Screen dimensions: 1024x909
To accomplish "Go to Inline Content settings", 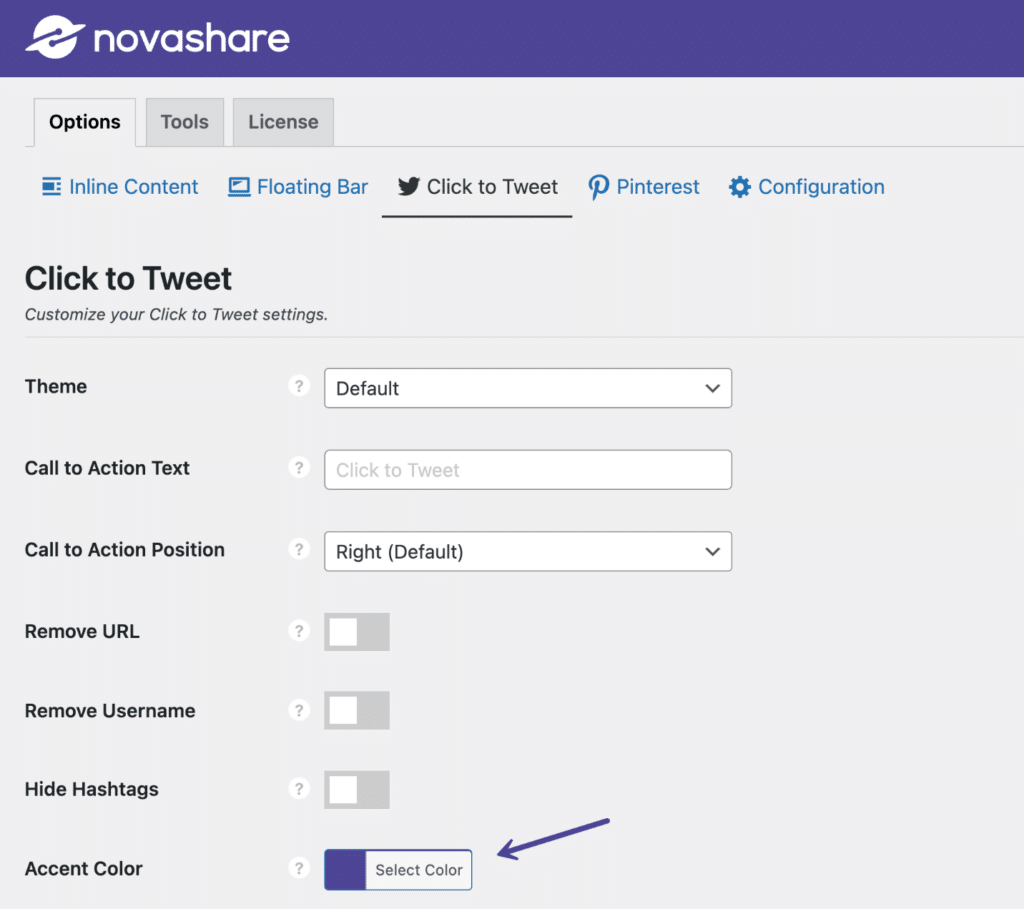I will click(120, 187).
